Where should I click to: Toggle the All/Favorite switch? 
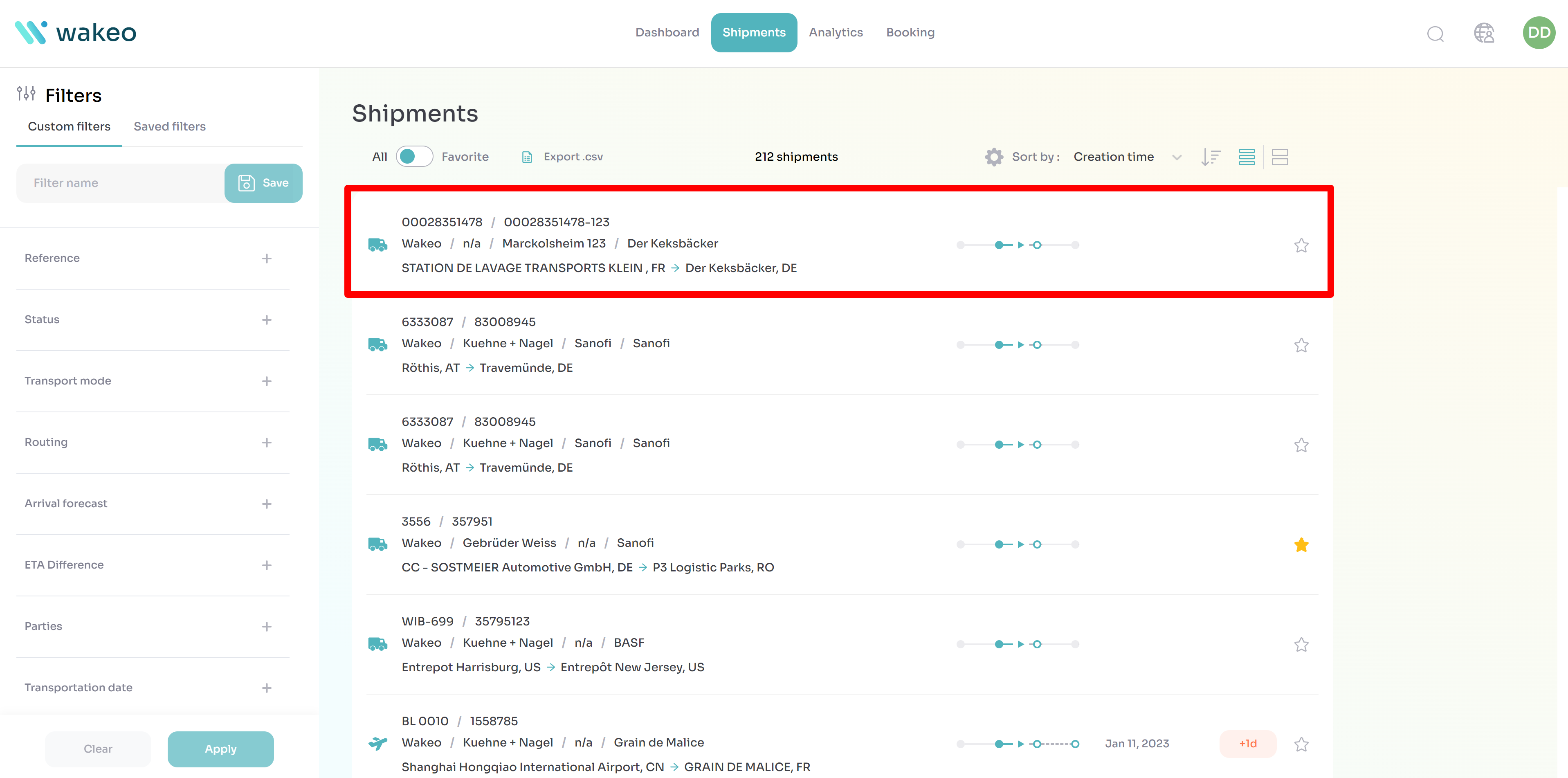tap(414, 157)
